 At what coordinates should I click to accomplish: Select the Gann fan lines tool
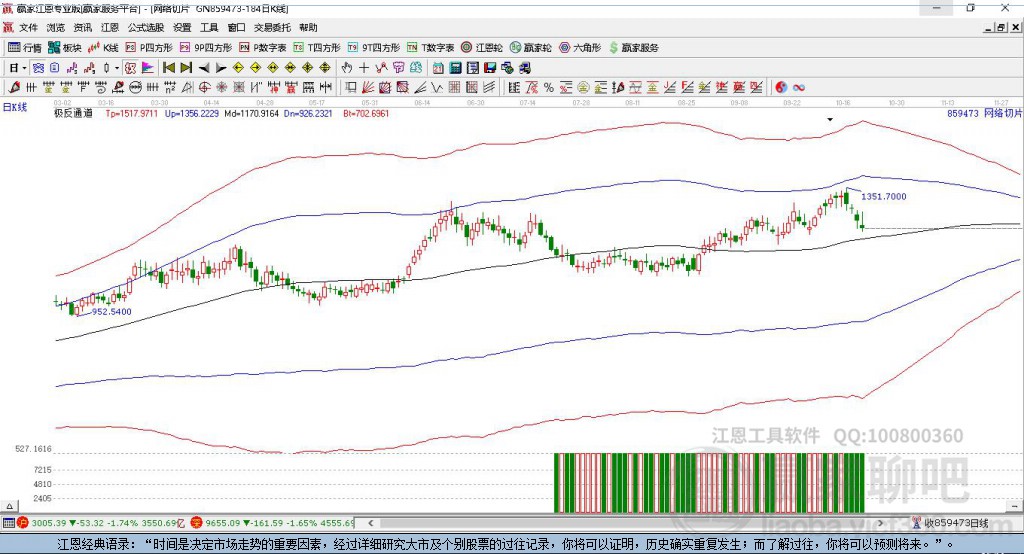368,88
